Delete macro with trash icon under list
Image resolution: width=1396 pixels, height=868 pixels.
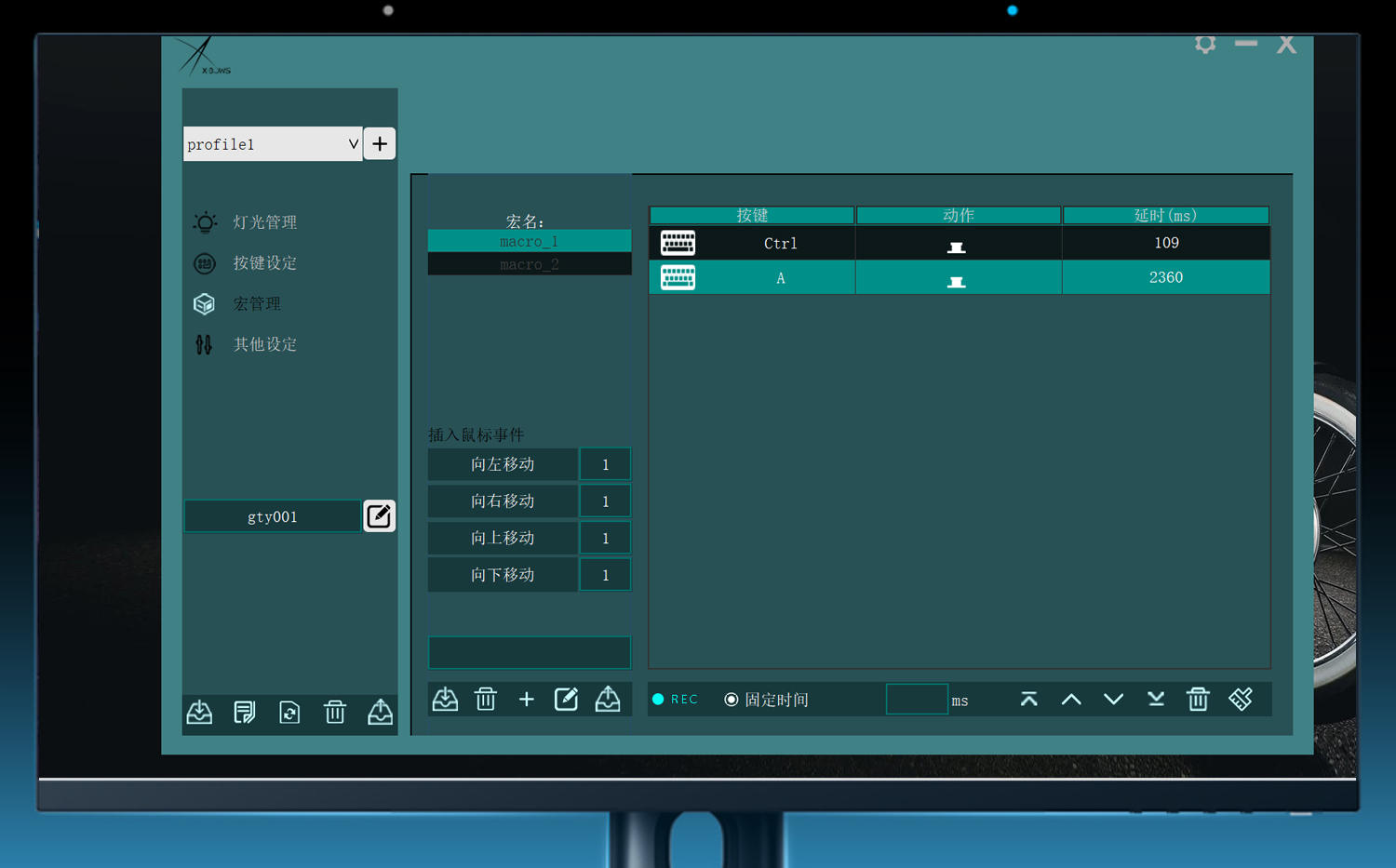click(486, 699)
